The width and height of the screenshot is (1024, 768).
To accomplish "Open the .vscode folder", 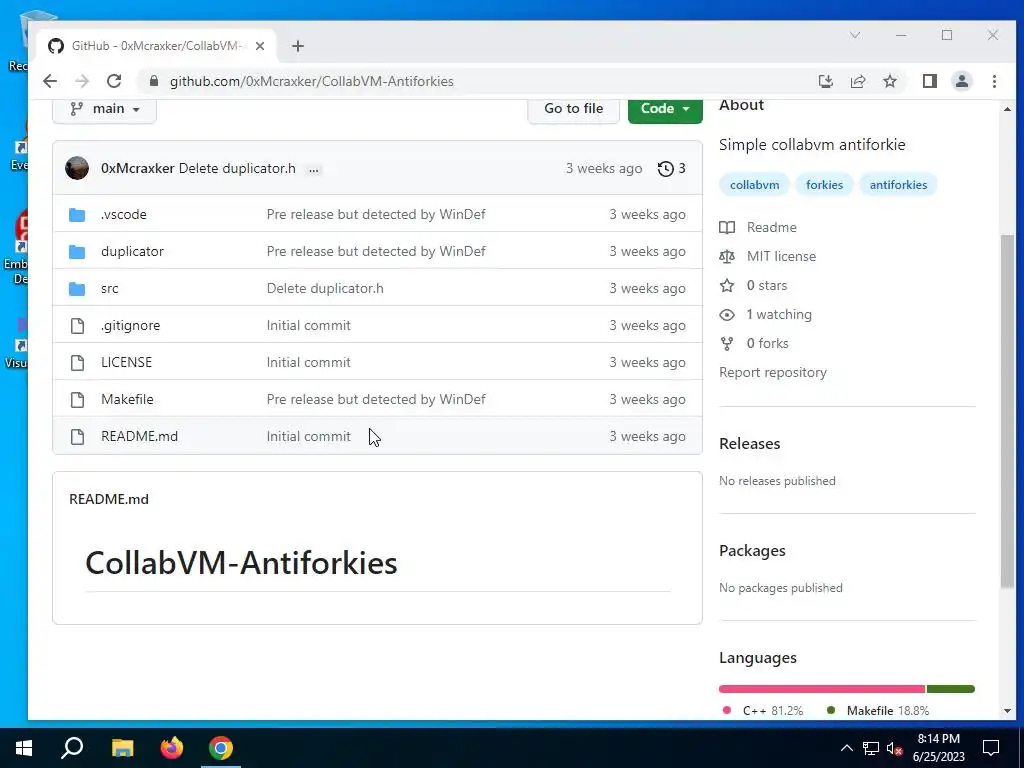I will pyautogui.click(x=123, y=214).
